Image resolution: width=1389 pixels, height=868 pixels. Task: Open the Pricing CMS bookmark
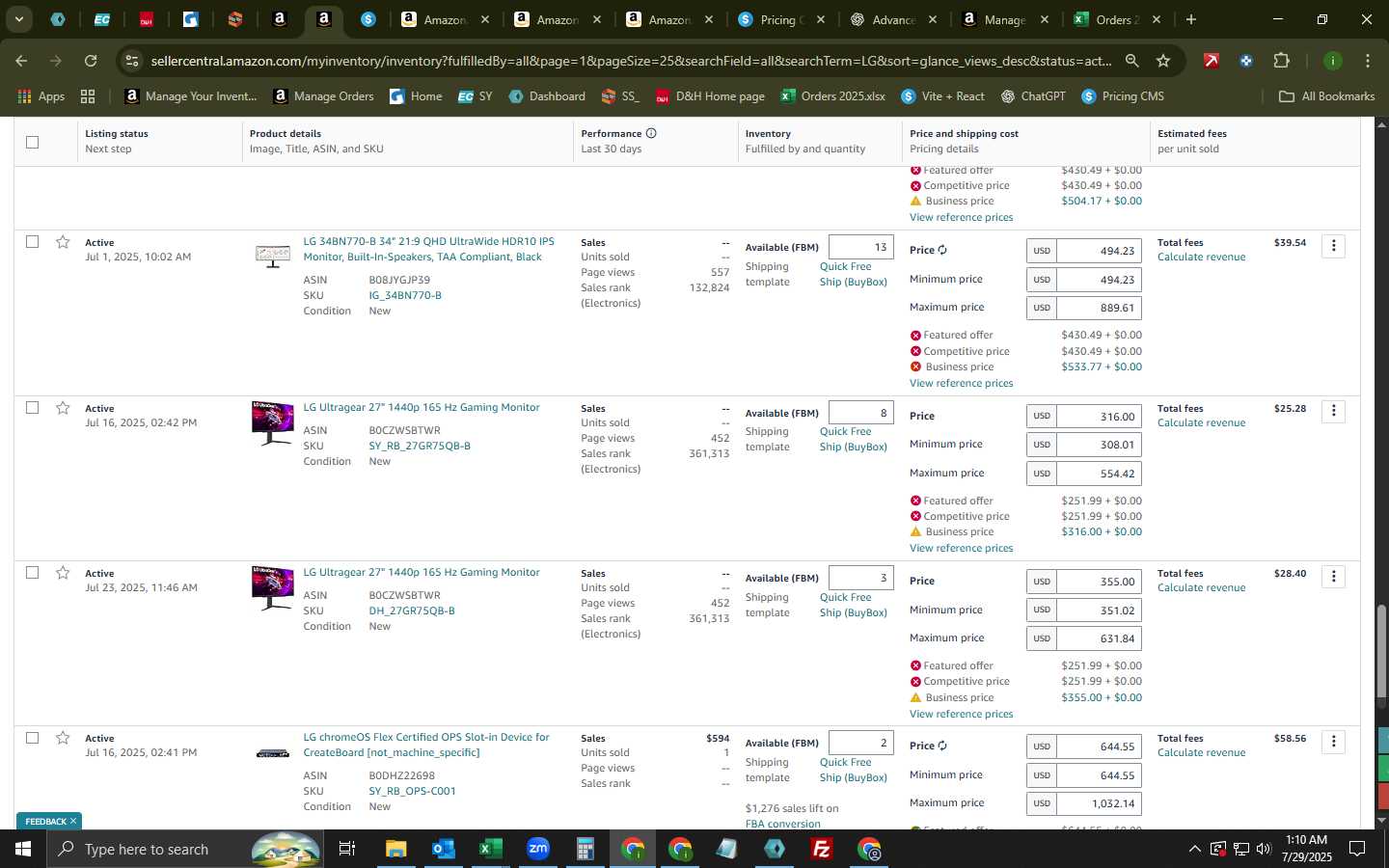pos(1123,96)
